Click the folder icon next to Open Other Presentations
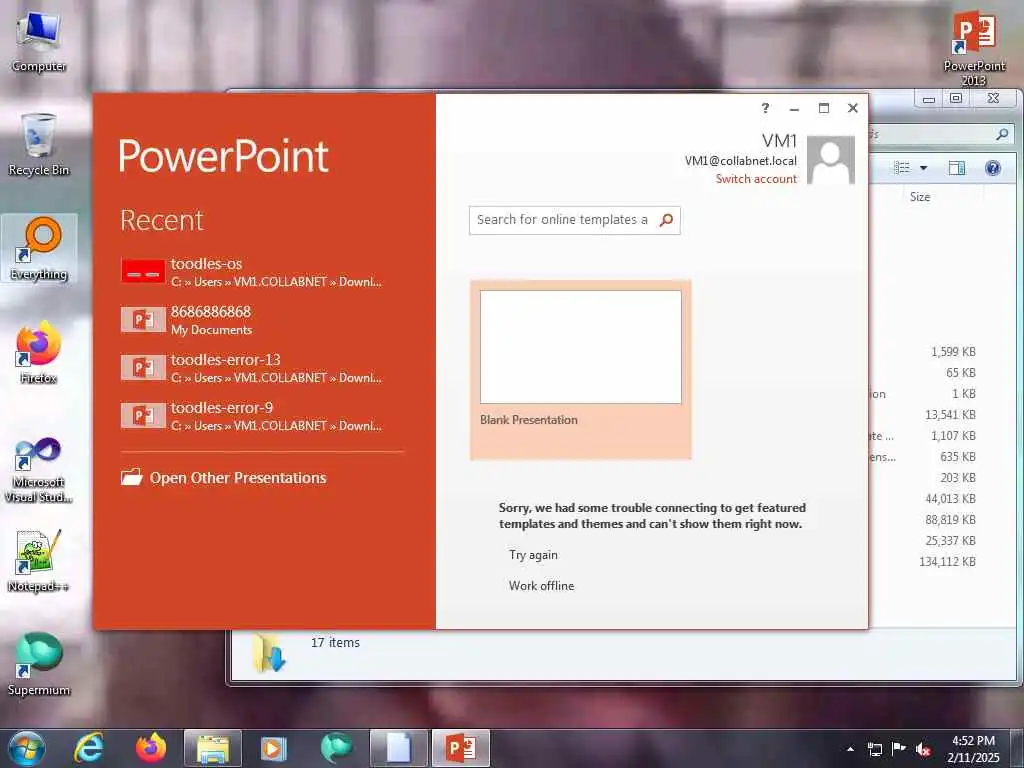Image resolution: width=1024 pixels, height=768 pixels. pos(131,477)
